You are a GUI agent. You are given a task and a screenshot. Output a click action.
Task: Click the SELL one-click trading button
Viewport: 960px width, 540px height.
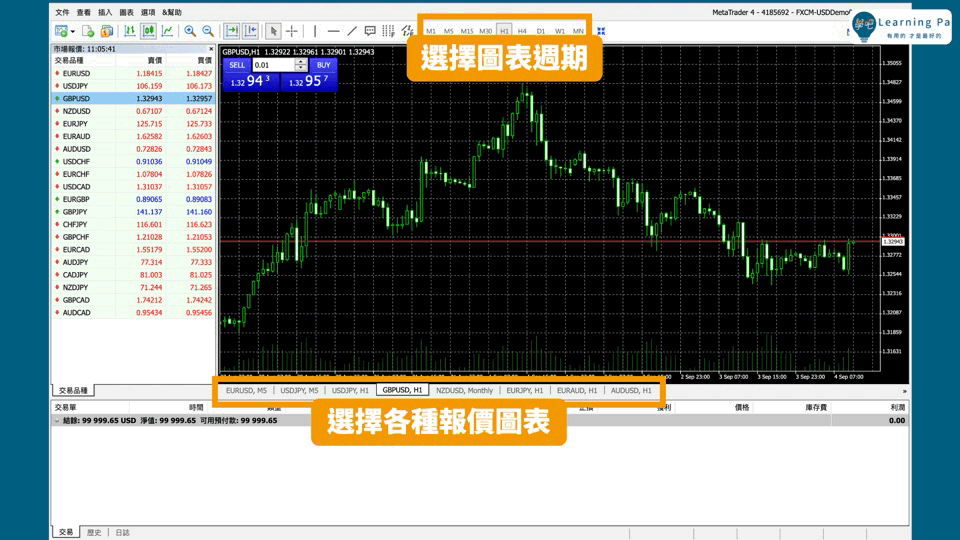click(237, 65)
